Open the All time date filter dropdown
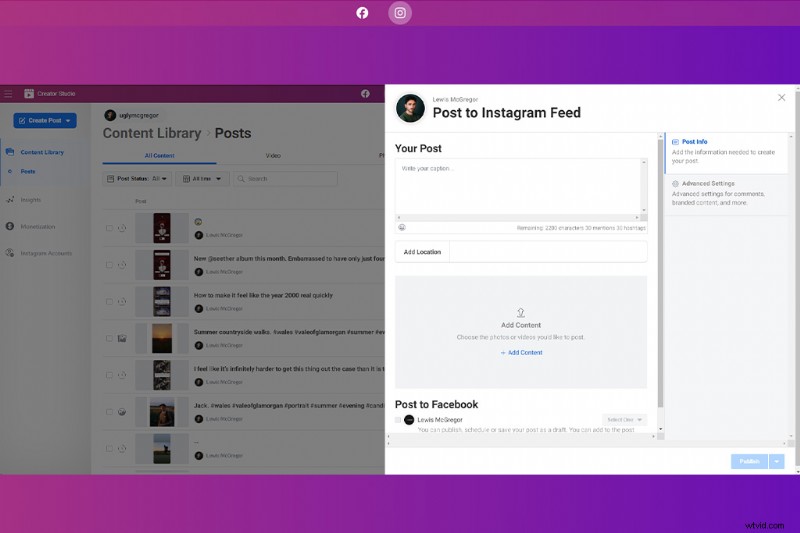 [x=202, y=179]
